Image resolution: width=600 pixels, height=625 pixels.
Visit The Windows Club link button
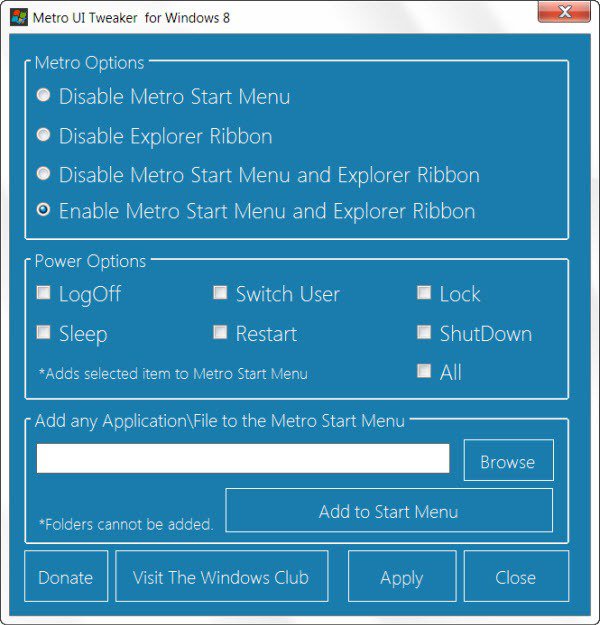pyautogui.click(x=222, y=577)
